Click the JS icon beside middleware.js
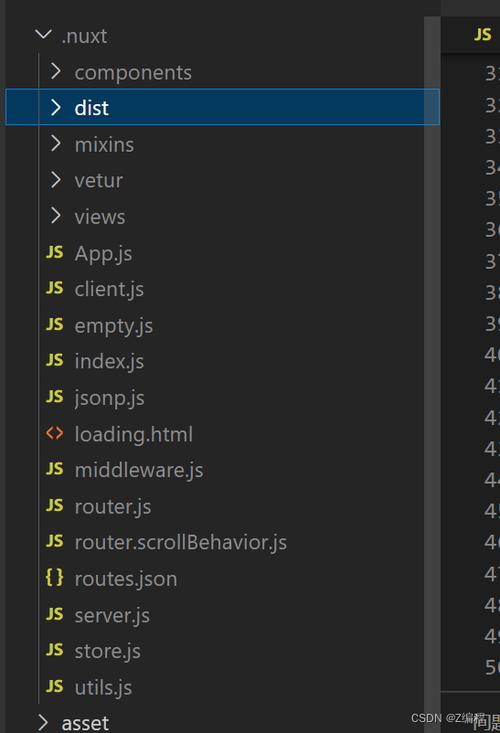The height and width of the screenshot is (733, 500). pyautogui.click(x=55, y=469)
